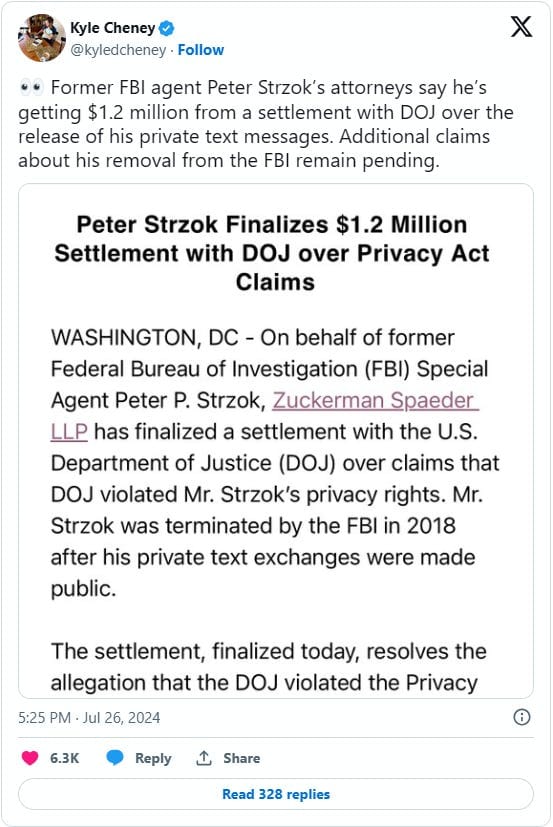
Task: Click the 6.3K likes count
Action: (64, 758)
